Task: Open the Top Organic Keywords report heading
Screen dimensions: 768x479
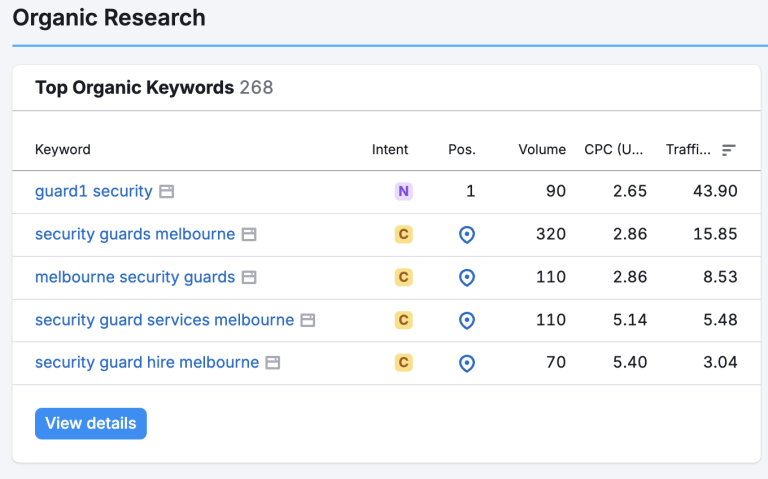Action: click(x=134, y=88)
